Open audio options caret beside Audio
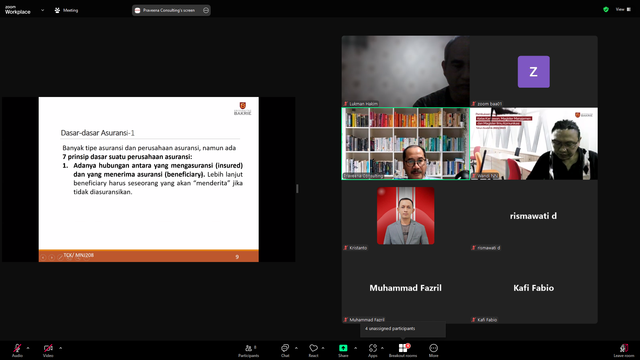Viewport: 640px width, 360px height. [x=28, y=348]
